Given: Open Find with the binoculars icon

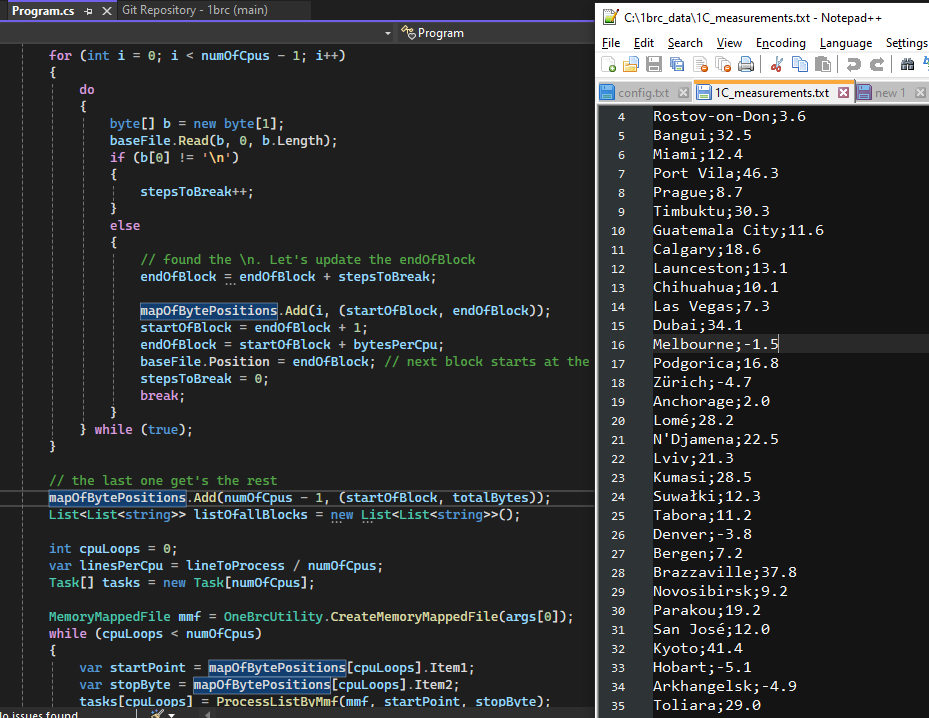Looking at the screenshot, I should coord(907,65).
